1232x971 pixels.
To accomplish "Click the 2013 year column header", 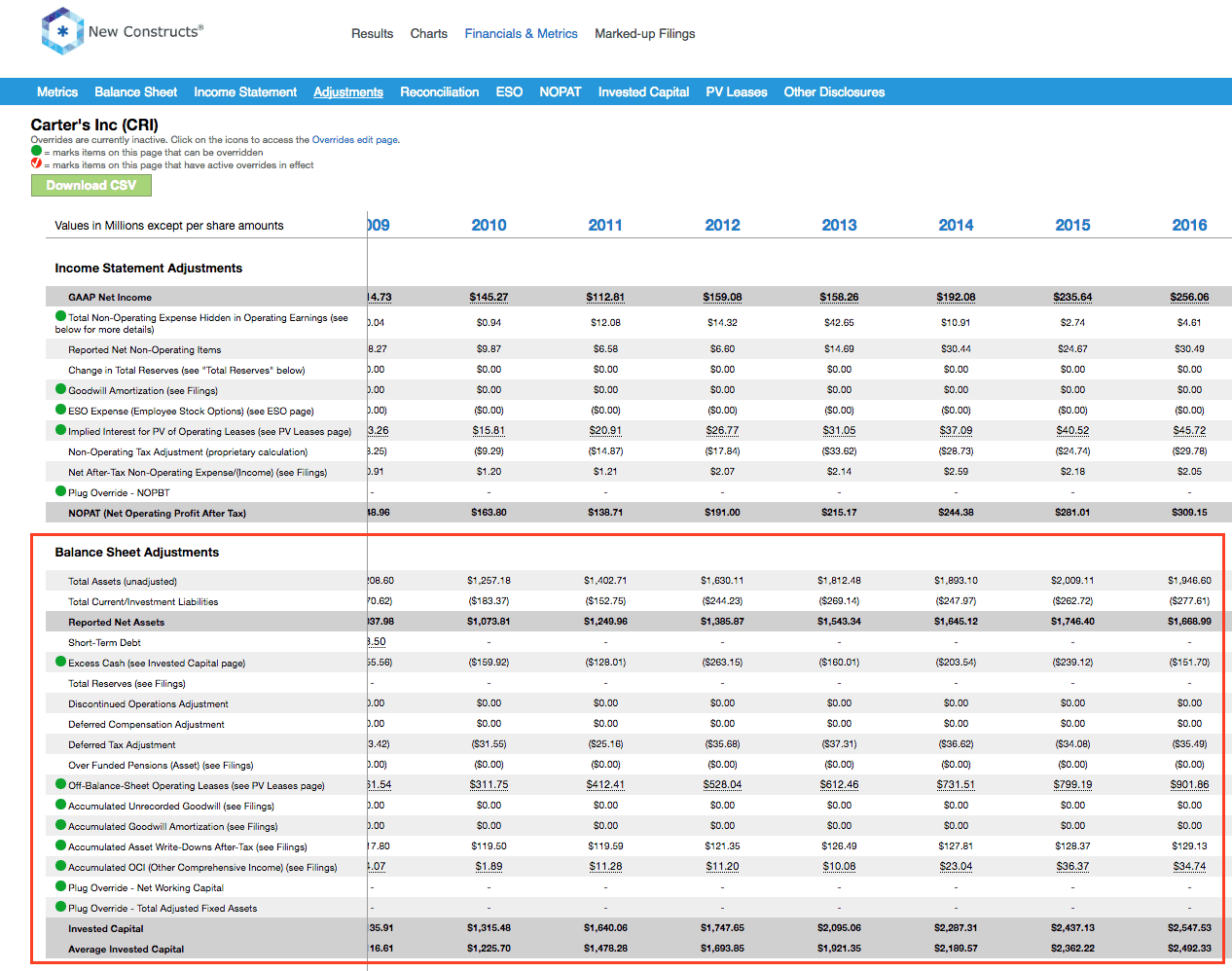I will point(839,225).
